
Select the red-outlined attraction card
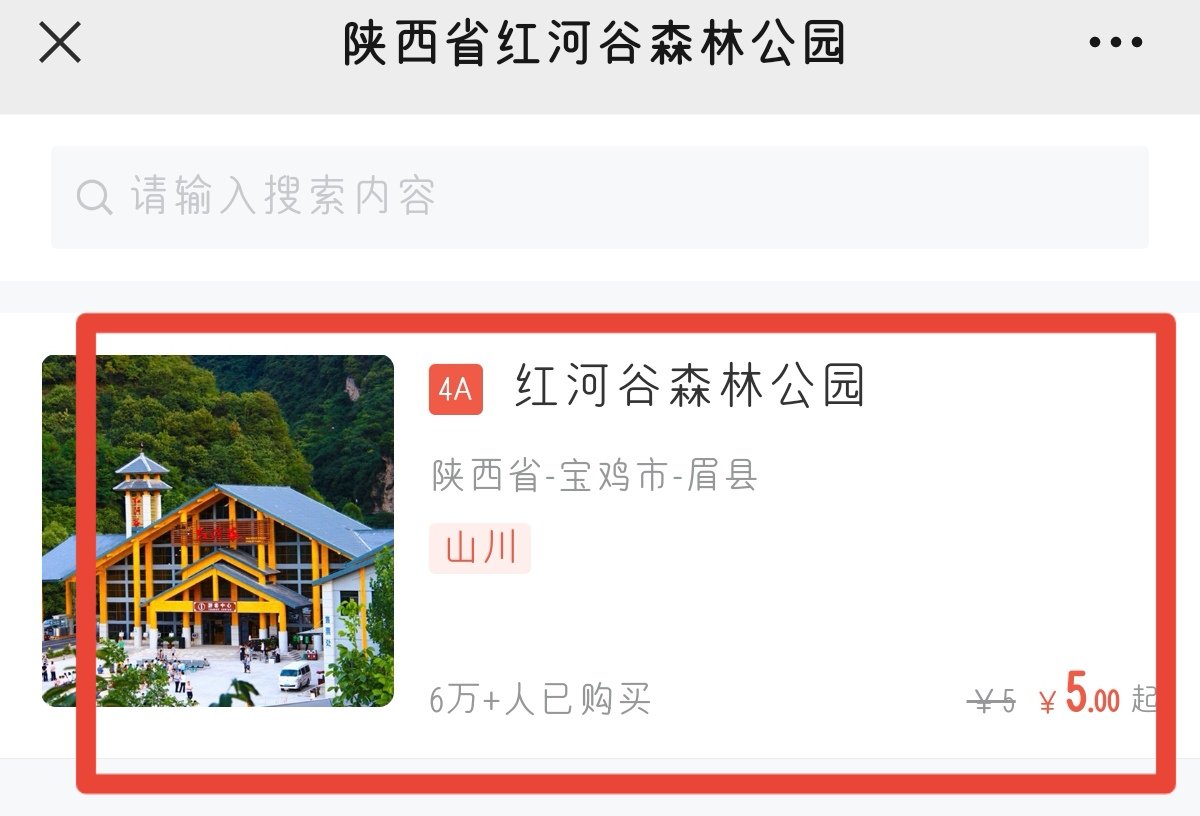pos(626,553)
